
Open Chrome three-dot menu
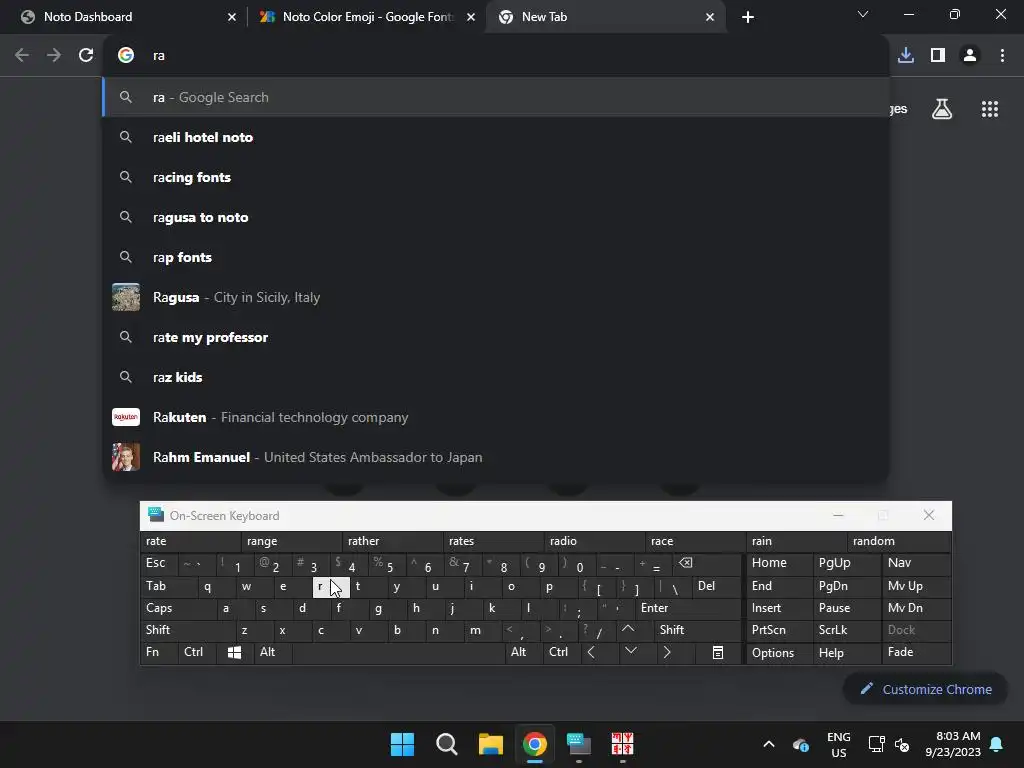click(1002, 56)
